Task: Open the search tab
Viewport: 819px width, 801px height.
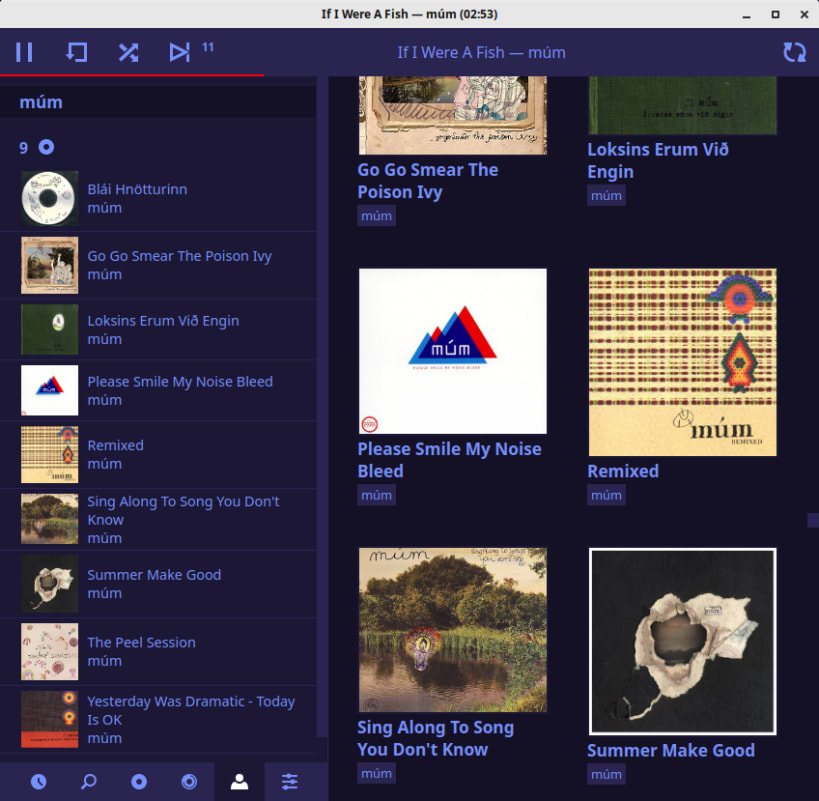Action: click(x=89, y=781)
